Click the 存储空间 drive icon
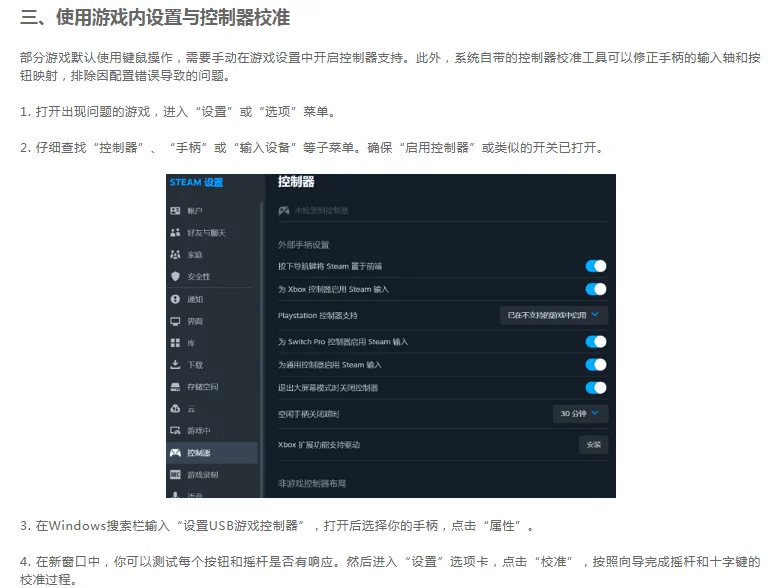The image size is (779, 588). [175, 386]
